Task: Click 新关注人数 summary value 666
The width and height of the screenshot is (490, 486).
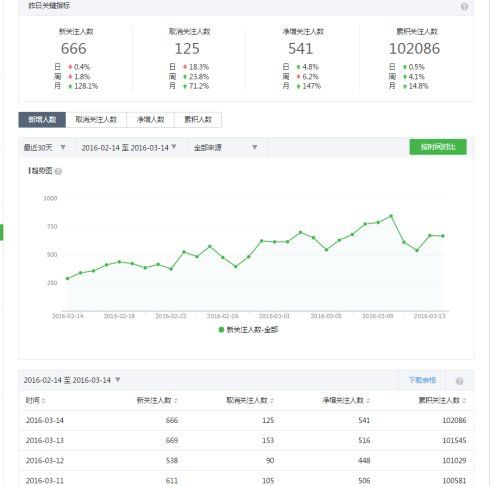Action: (x=74, y=49)
